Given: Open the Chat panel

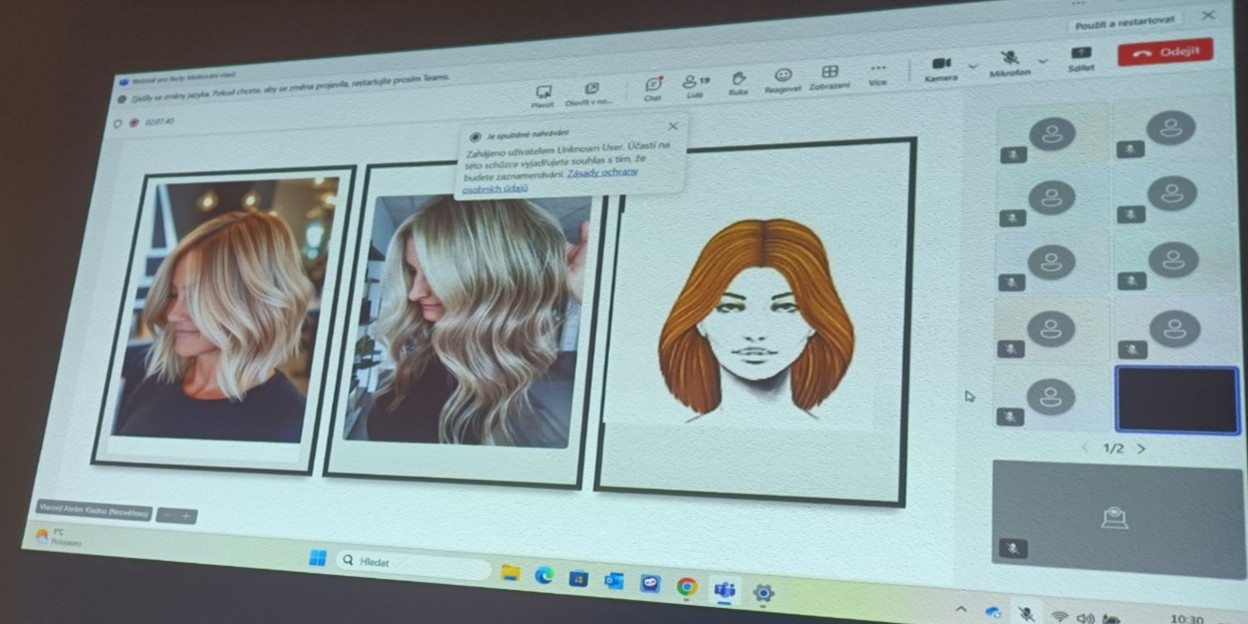Looking at the screenshot, I should tap(653, 84).
